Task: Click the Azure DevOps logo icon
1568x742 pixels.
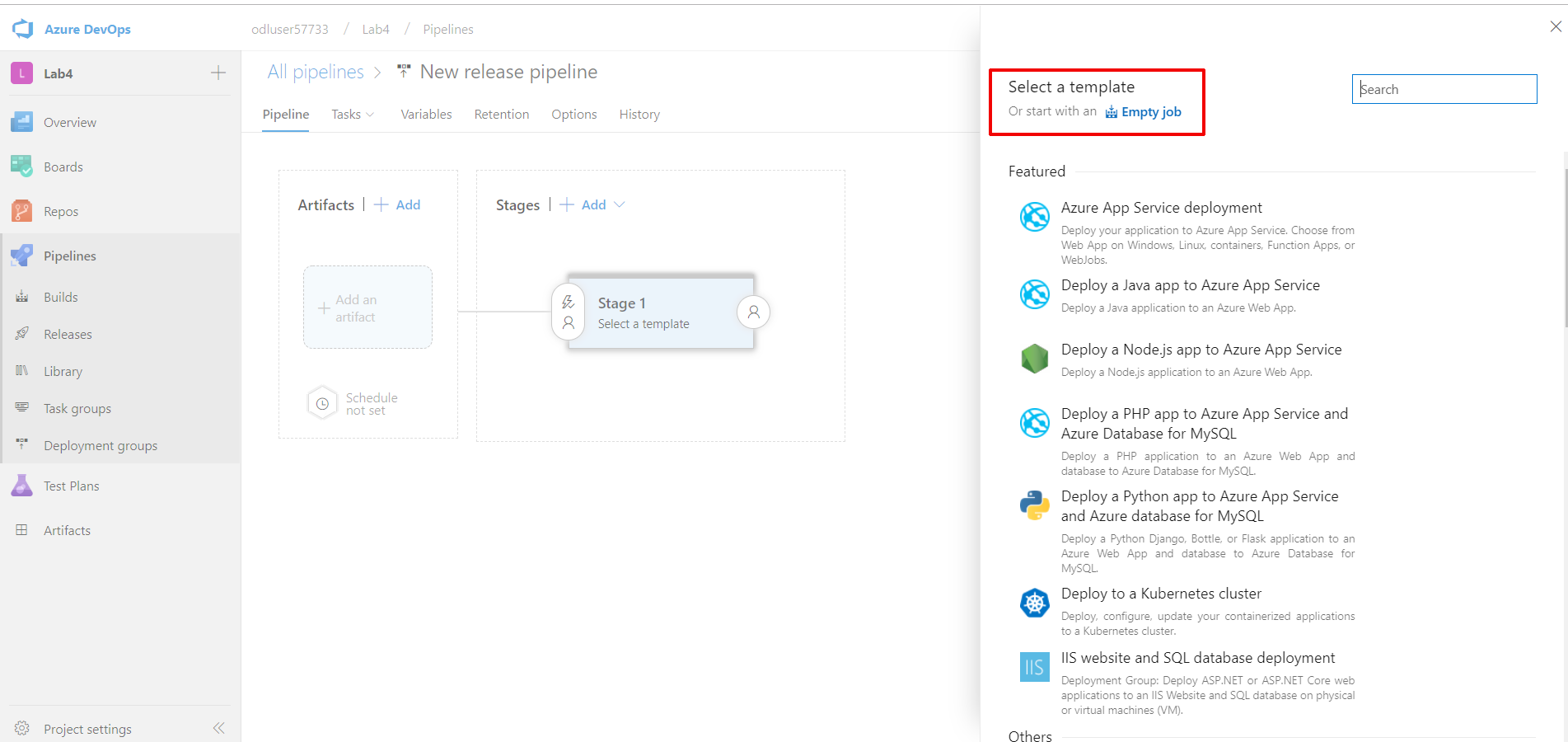Action: [23, 29]
